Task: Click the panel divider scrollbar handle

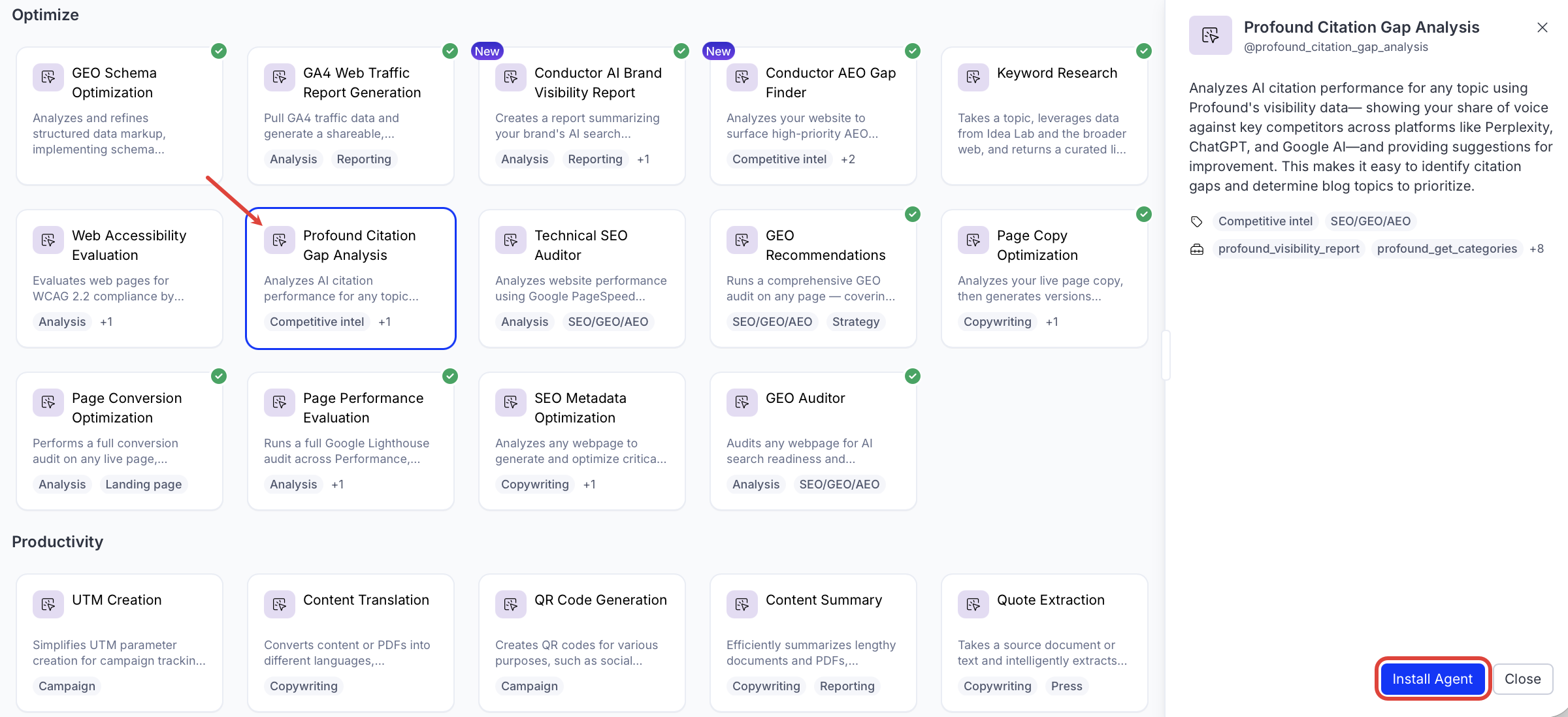Action: pyautogui.click(x=1166, y=355)
